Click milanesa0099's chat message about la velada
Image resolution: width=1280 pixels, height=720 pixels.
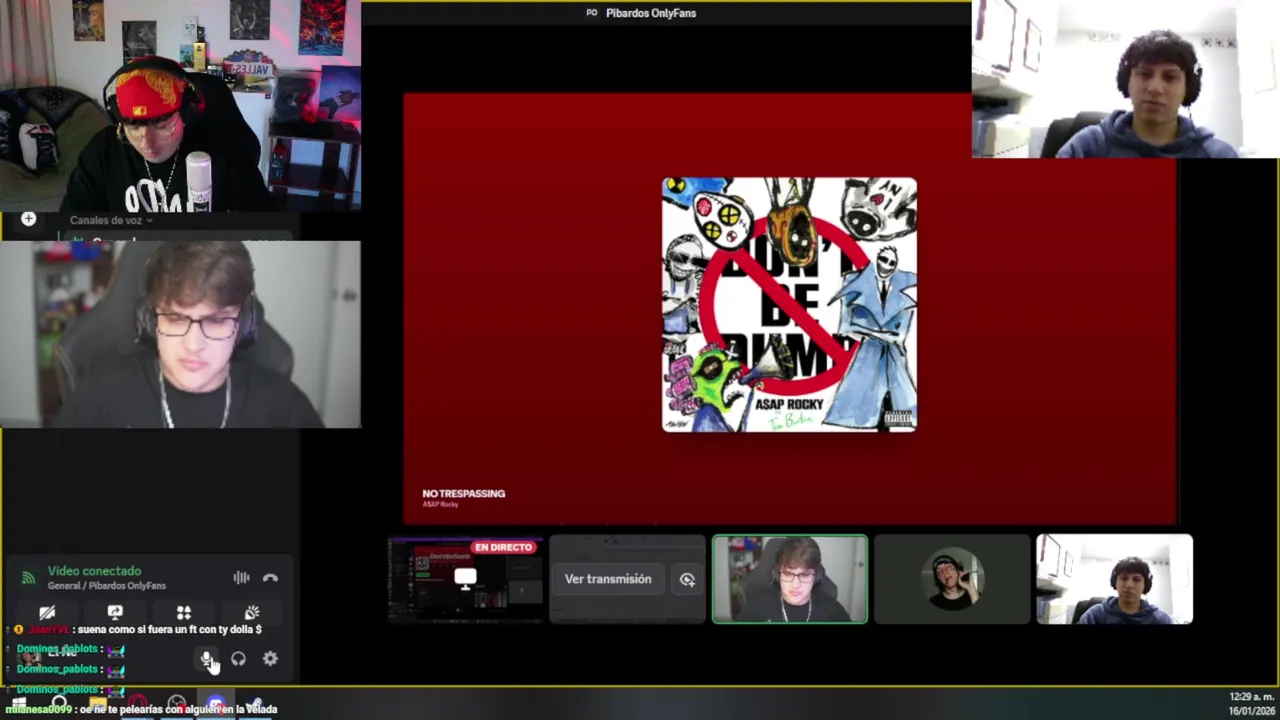point(140,709)
